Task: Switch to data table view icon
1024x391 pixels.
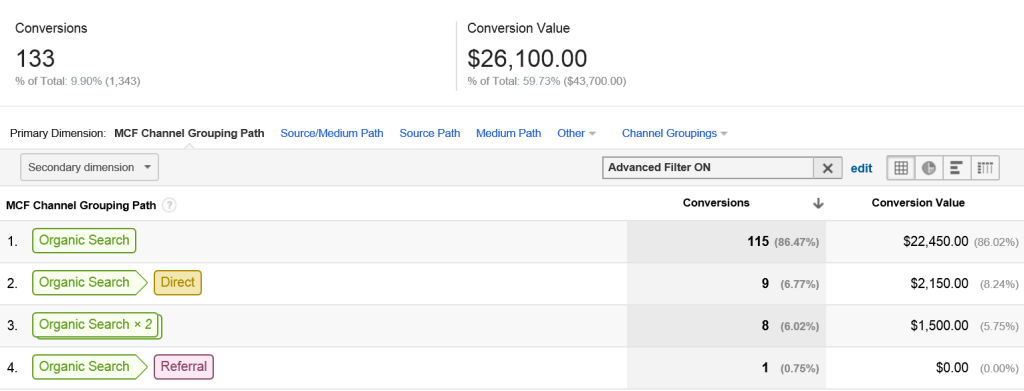Action: [901, 168]
